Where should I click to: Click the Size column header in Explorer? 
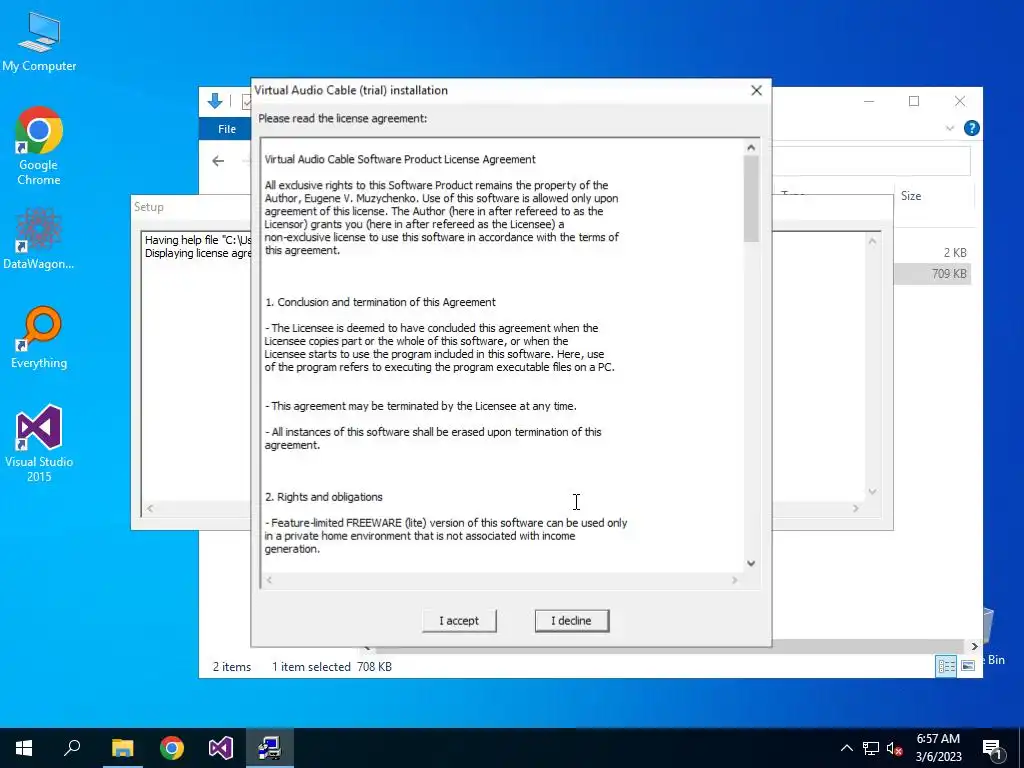(911, 195)
